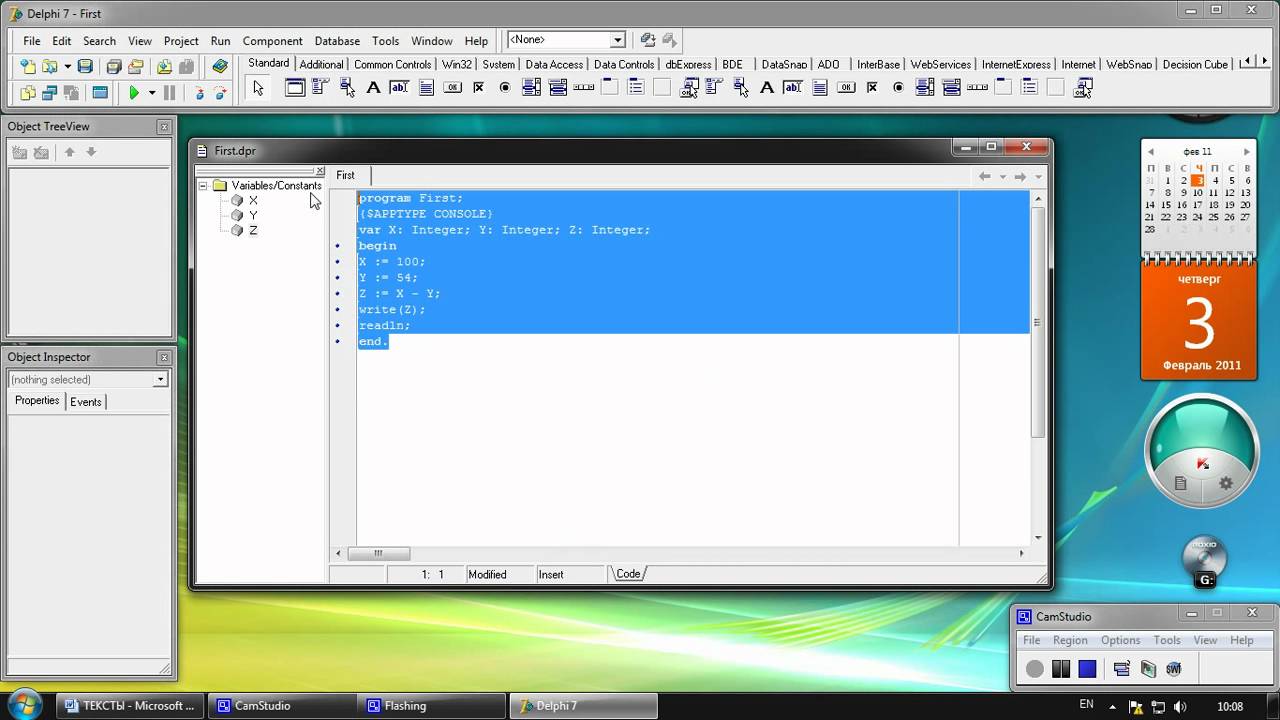Open the File menu in Delphi
The image size is (1280, 720).
point(32,41)
